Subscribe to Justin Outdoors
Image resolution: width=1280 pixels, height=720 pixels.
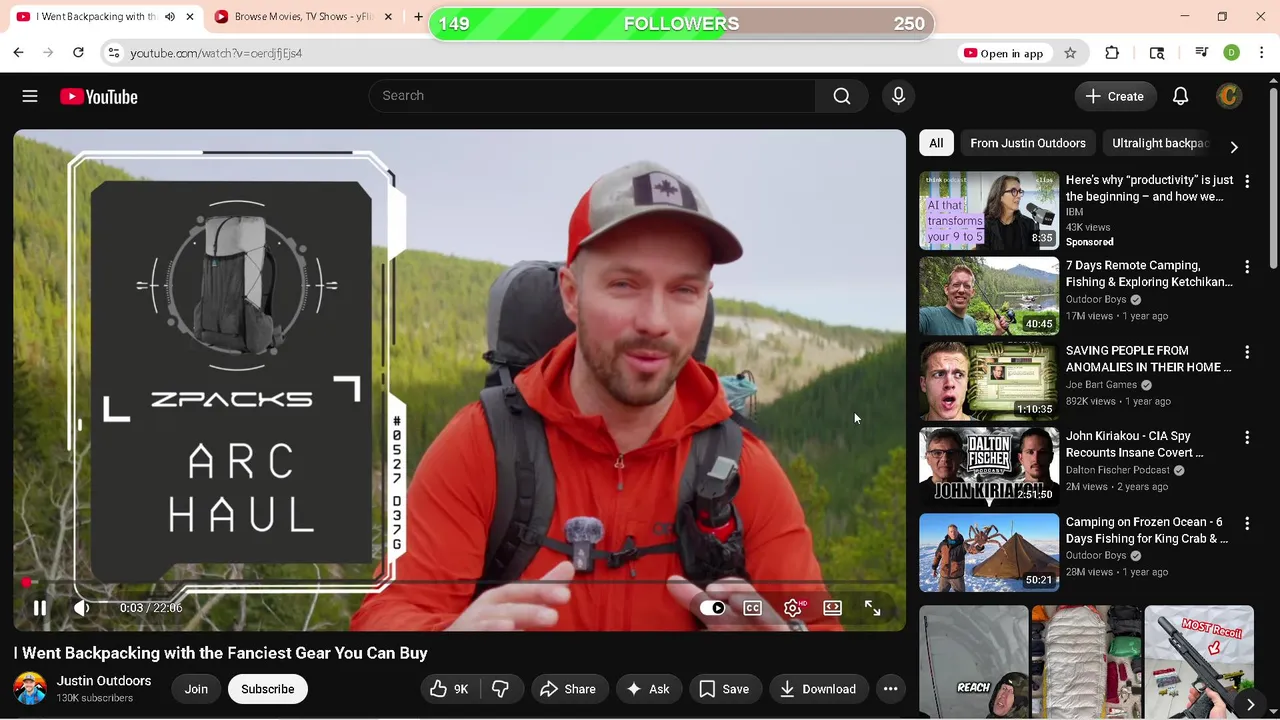(x=267, y=689)
